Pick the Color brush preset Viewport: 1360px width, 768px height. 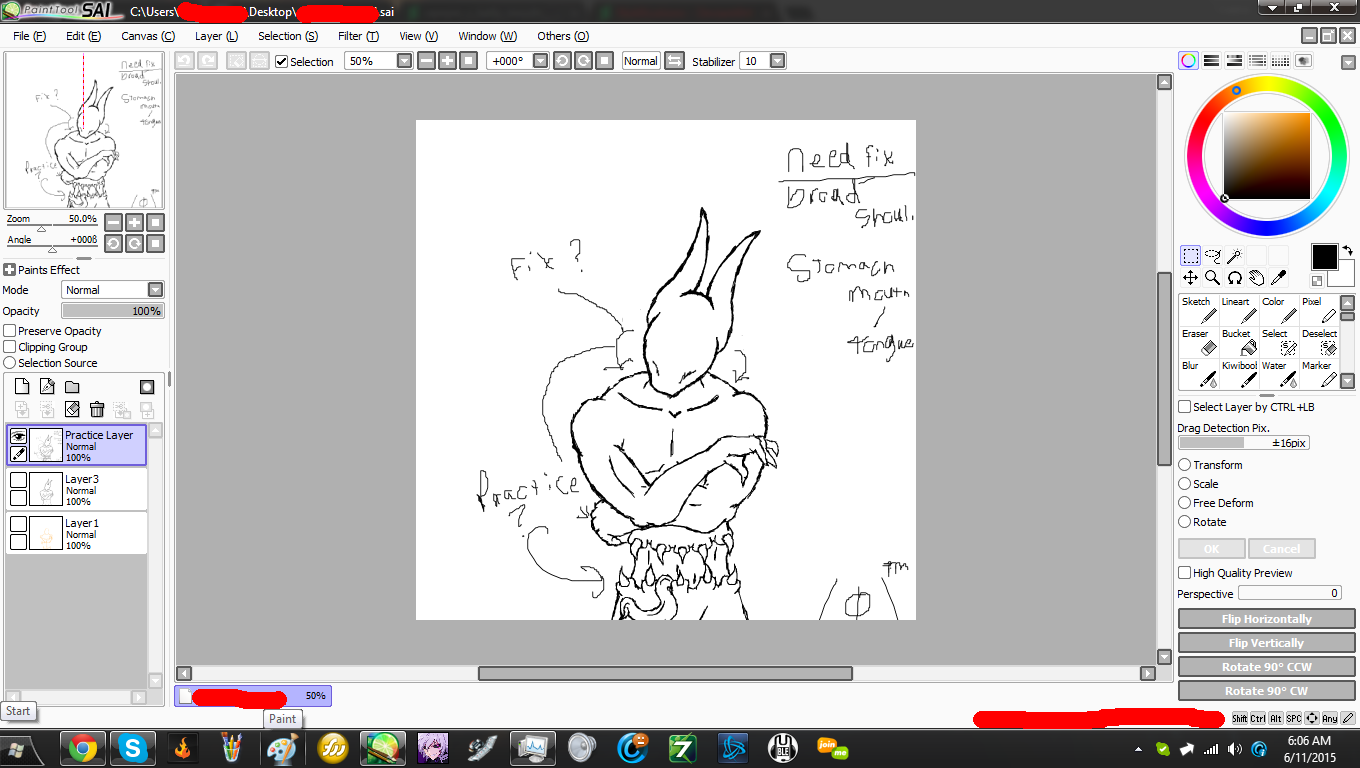point(1279,310)
